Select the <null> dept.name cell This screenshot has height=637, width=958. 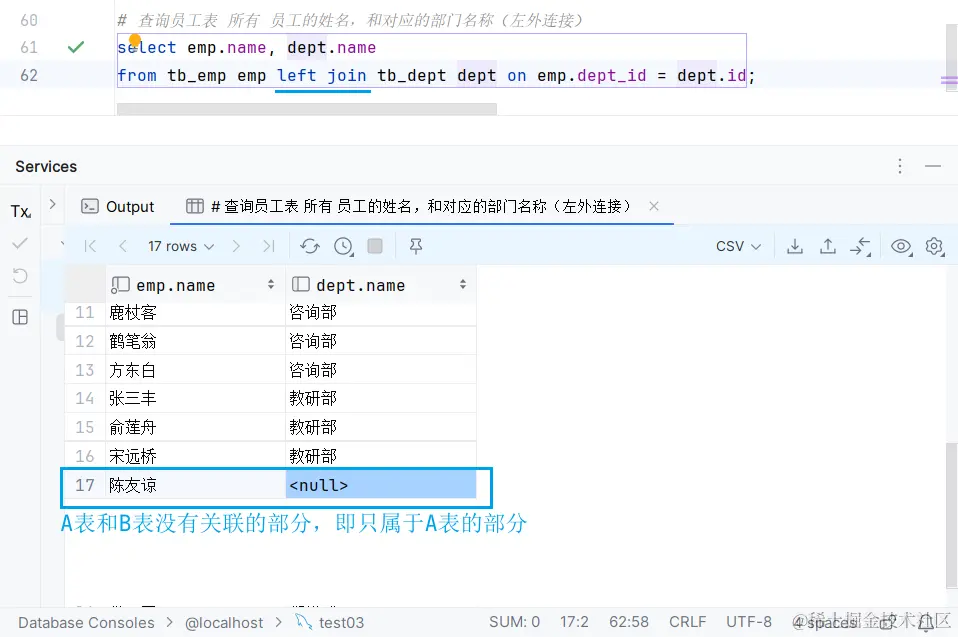coord(381,485)
